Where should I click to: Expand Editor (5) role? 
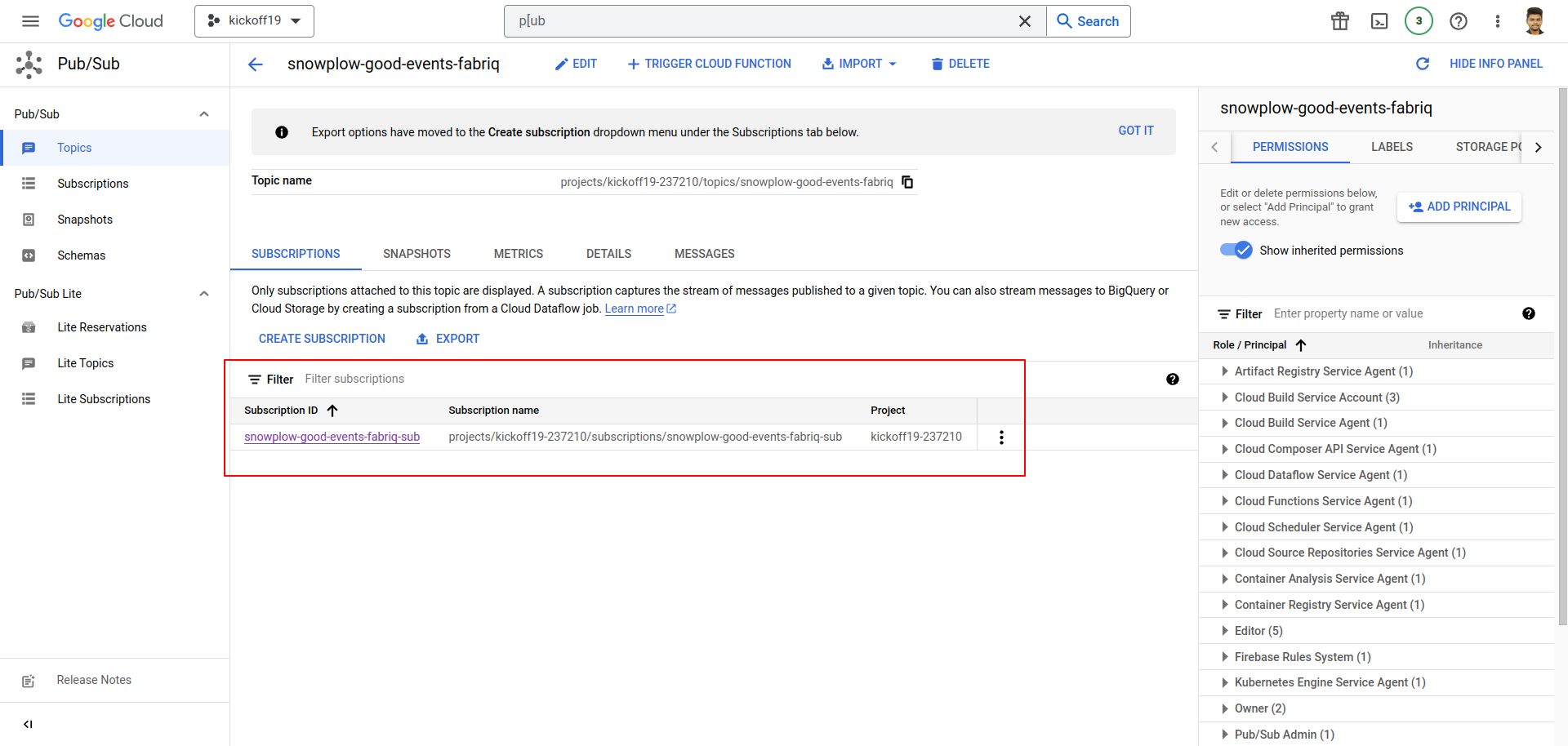[1225, 631]
